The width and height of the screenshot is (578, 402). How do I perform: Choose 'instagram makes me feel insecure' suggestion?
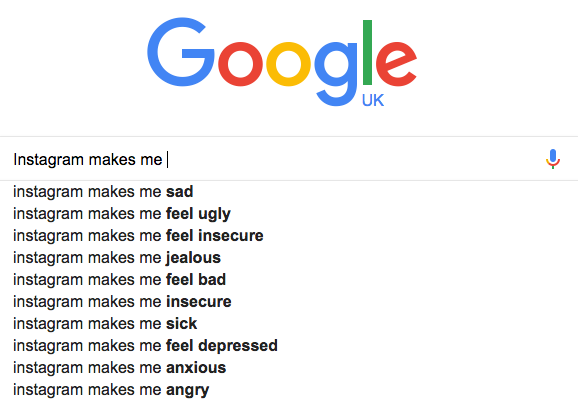point(289,236)
